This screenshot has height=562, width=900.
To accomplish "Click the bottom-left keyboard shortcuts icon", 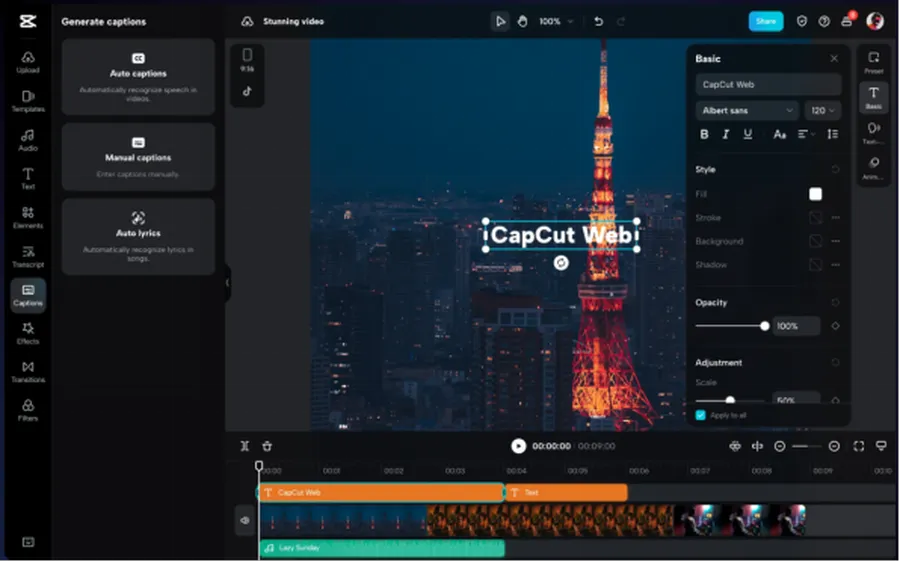I will [x=28, y=542].
